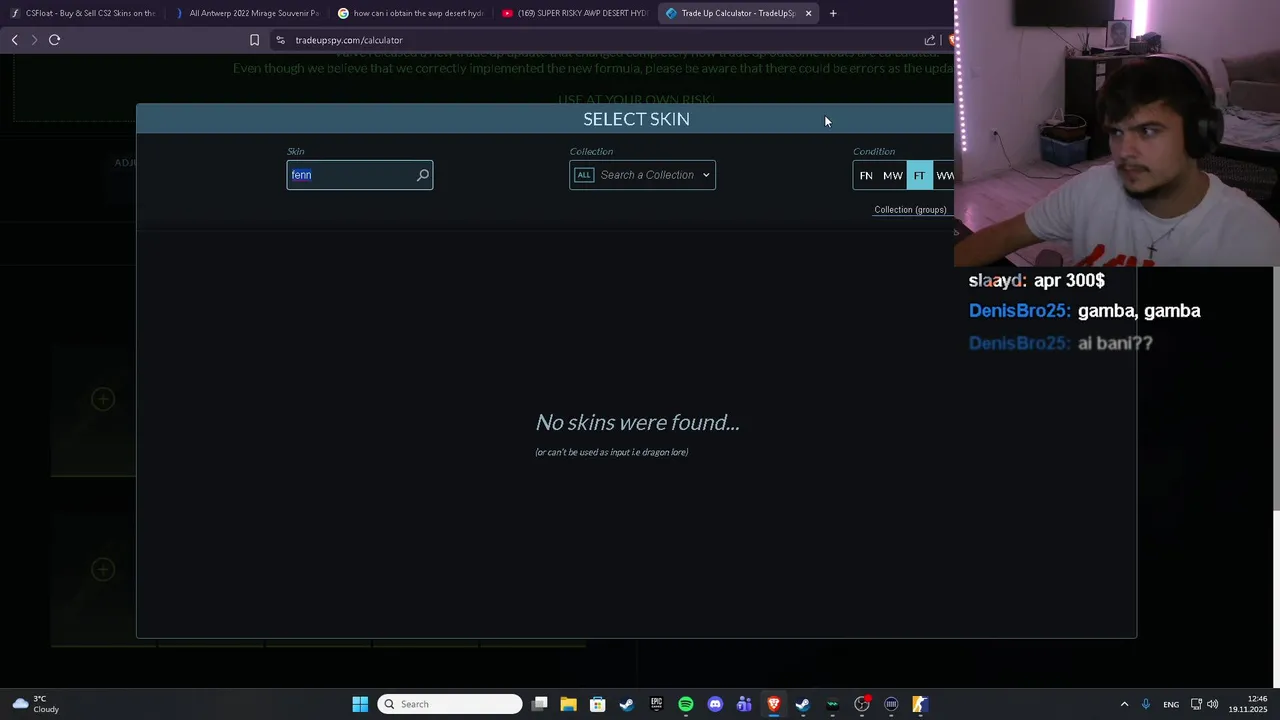Change the ENG input language
The height and width of the screenshot is (720, 1280).
tap(1171, 704)
